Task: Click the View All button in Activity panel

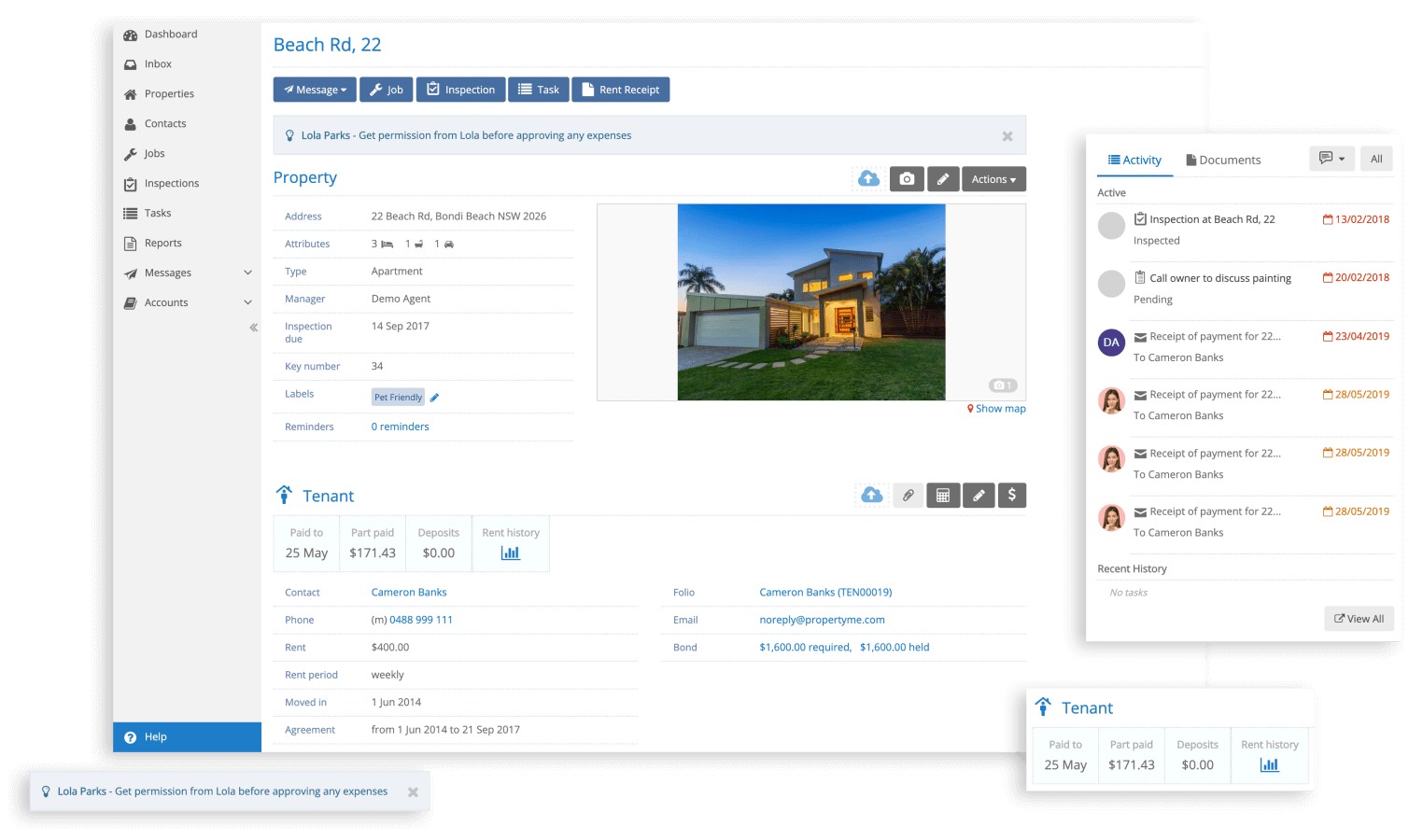Action: click(1359, 618)
